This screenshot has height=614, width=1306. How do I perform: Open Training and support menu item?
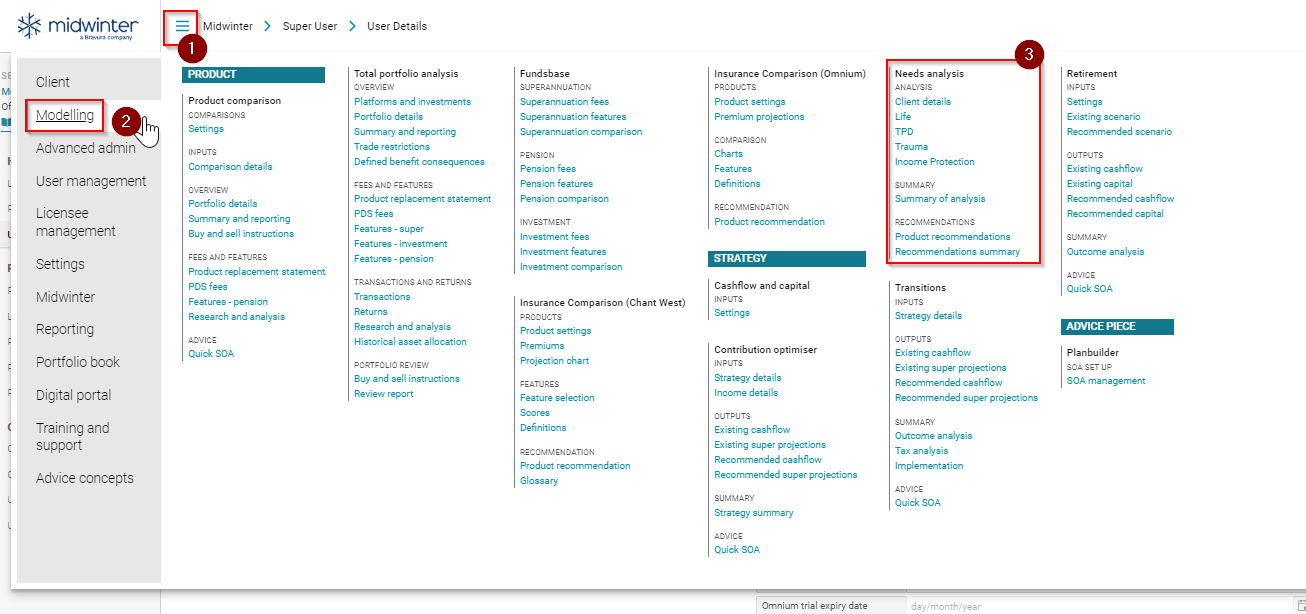(73, 436)
